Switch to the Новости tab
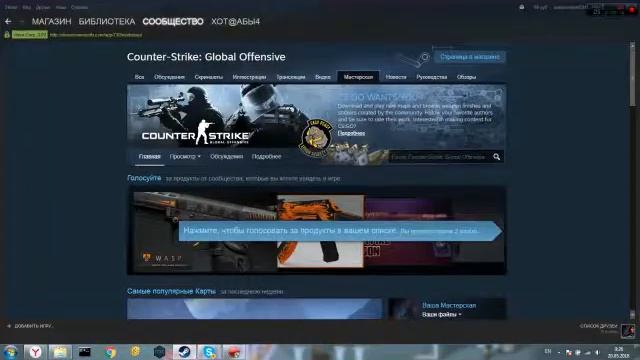Screen dimensions: 640x360 click(396, 77)
